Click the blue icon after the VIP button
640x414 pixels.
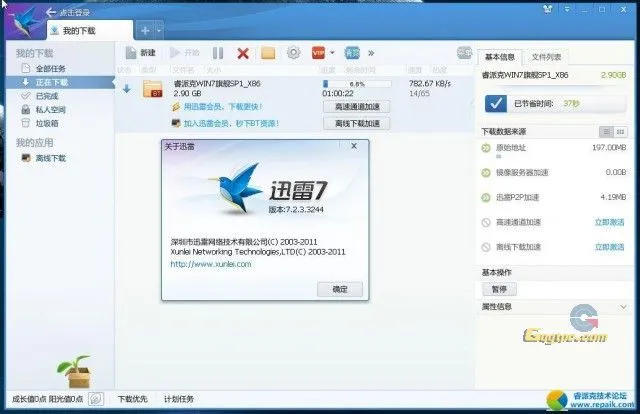coord(352,53)
